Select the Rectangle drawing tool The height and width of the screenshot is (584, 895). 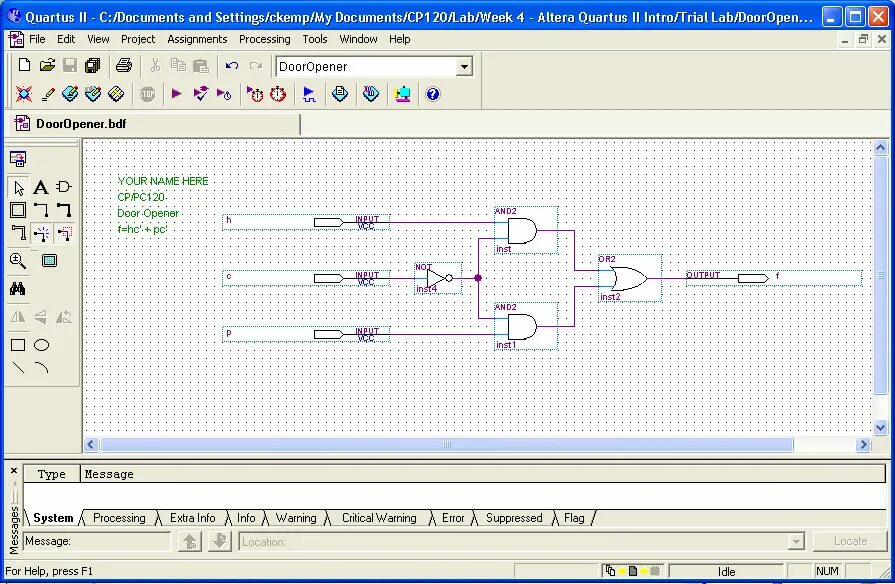(x=16, y=345)
